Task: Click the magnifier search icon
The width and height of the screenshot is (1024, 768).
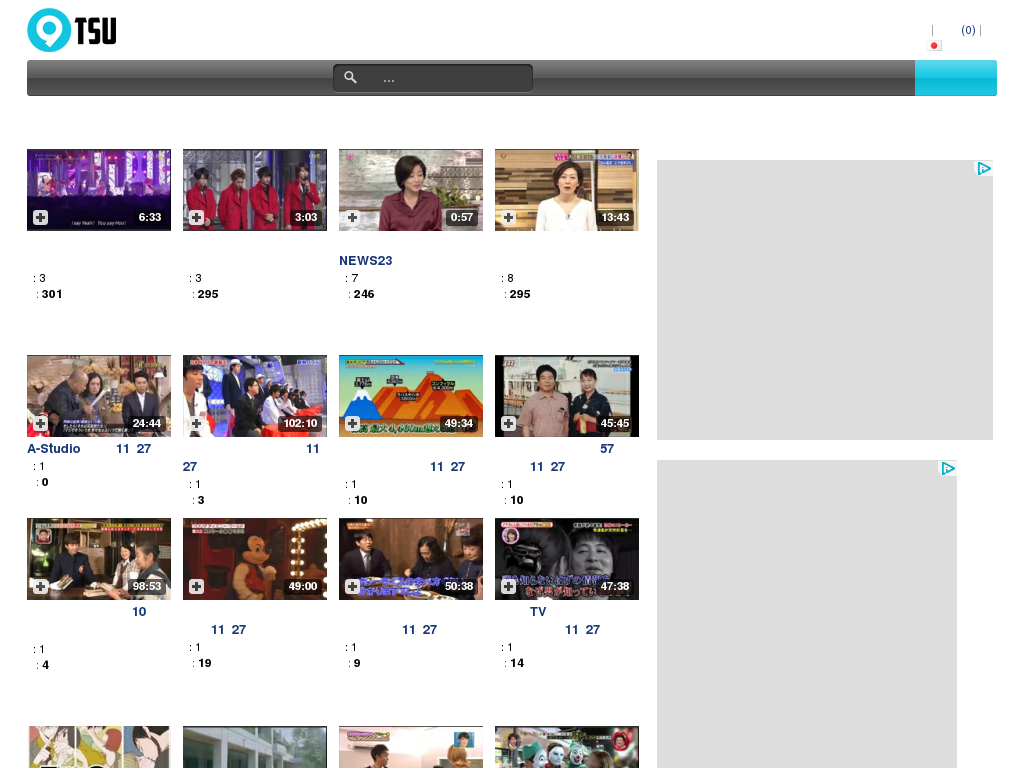Action: tap(351, 78)
